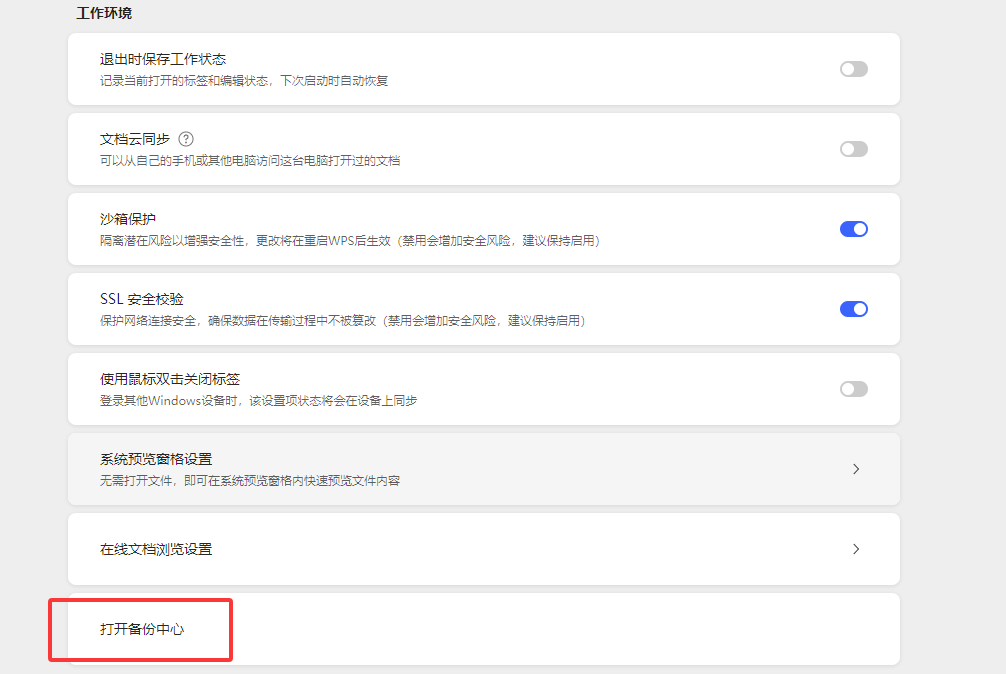Expand 在线文档浏览设置 using its chevron
This screenshot has height=674, width=1006.
(855, 549)
